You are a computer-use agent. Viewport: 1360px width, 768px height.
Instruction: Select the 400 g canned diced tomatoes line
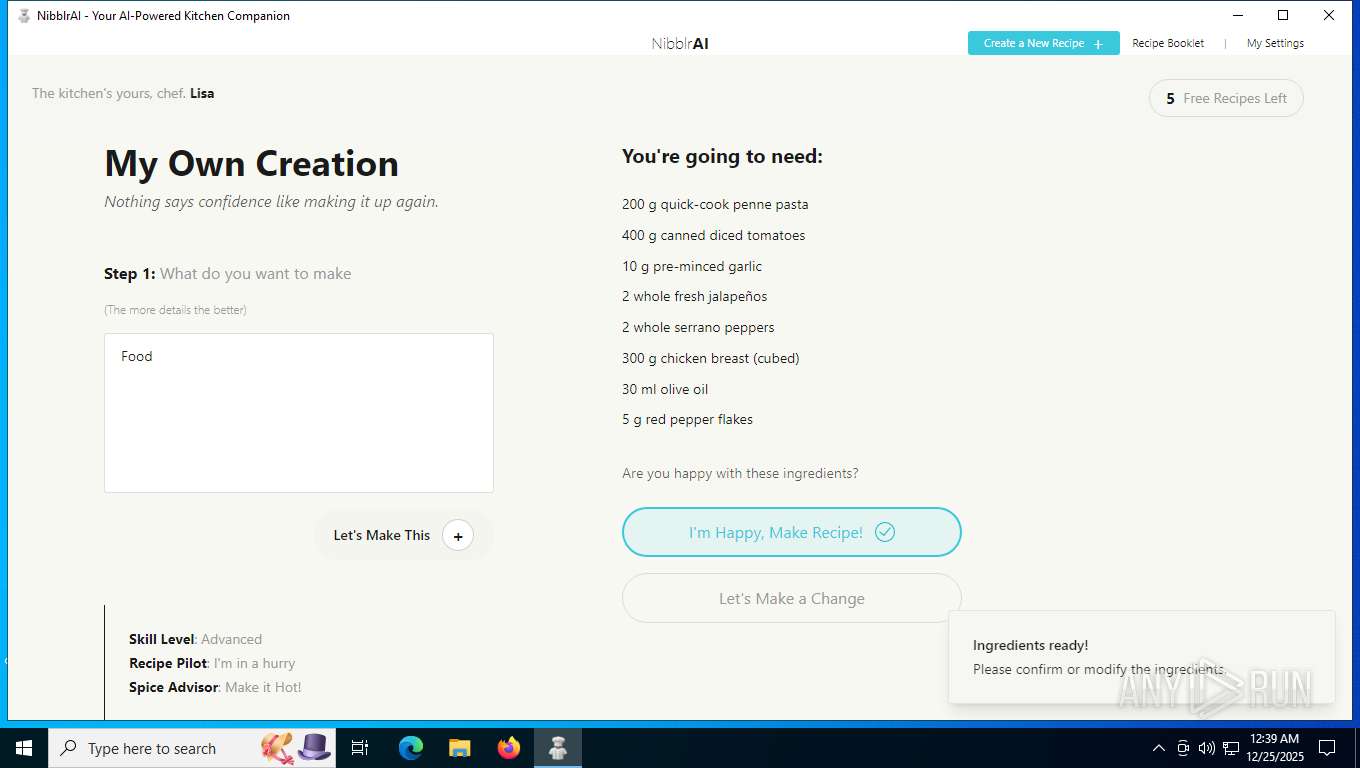(713, 235)
